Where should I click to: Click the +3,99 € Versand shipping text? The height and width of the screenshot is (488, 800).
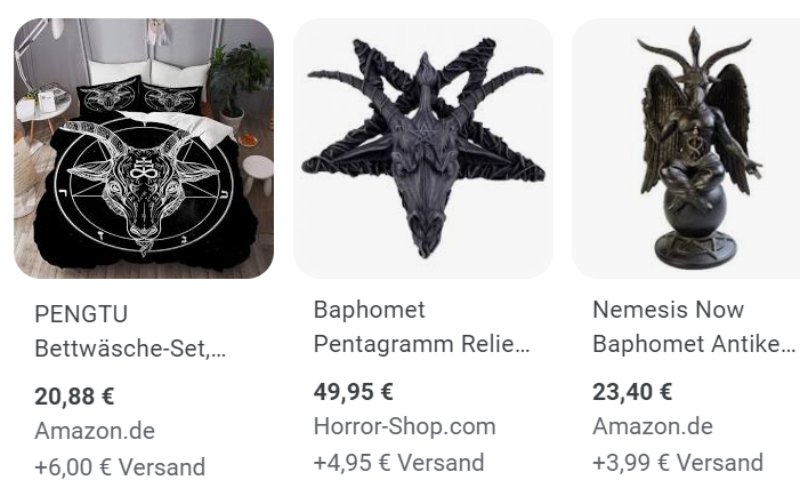pyautogui.click(x=678, y=462)
